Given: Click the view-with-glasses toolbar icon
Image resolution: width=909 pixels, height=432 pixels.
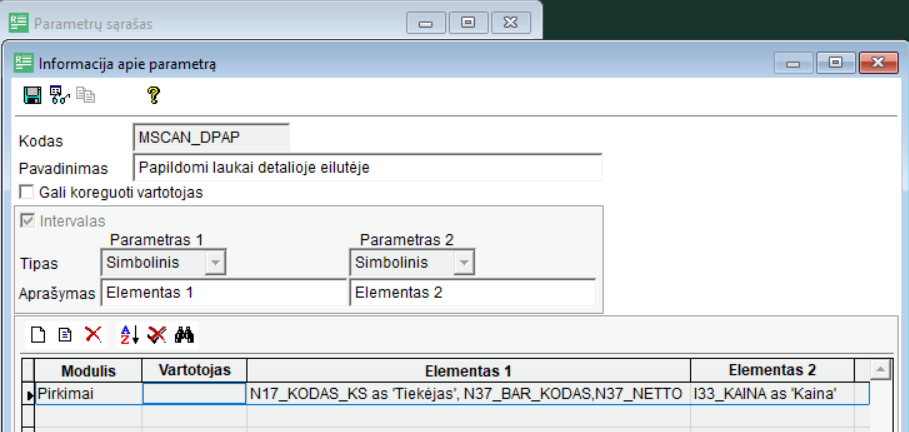Looking at the screenshot, I should point(60,95).
